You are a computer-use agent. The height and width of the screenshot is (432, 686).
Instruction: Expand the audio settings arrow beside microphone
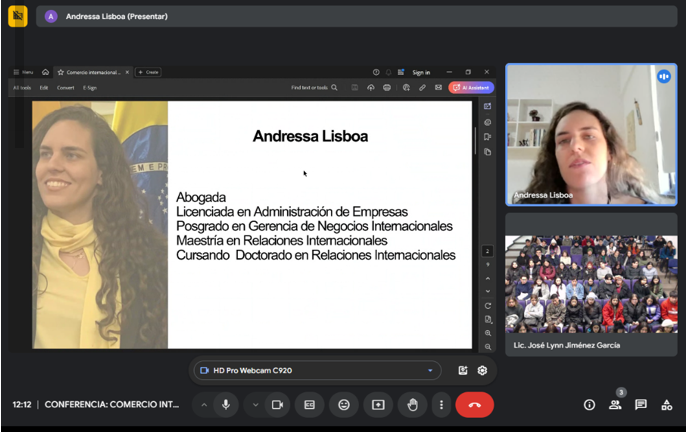pos(204,405)
